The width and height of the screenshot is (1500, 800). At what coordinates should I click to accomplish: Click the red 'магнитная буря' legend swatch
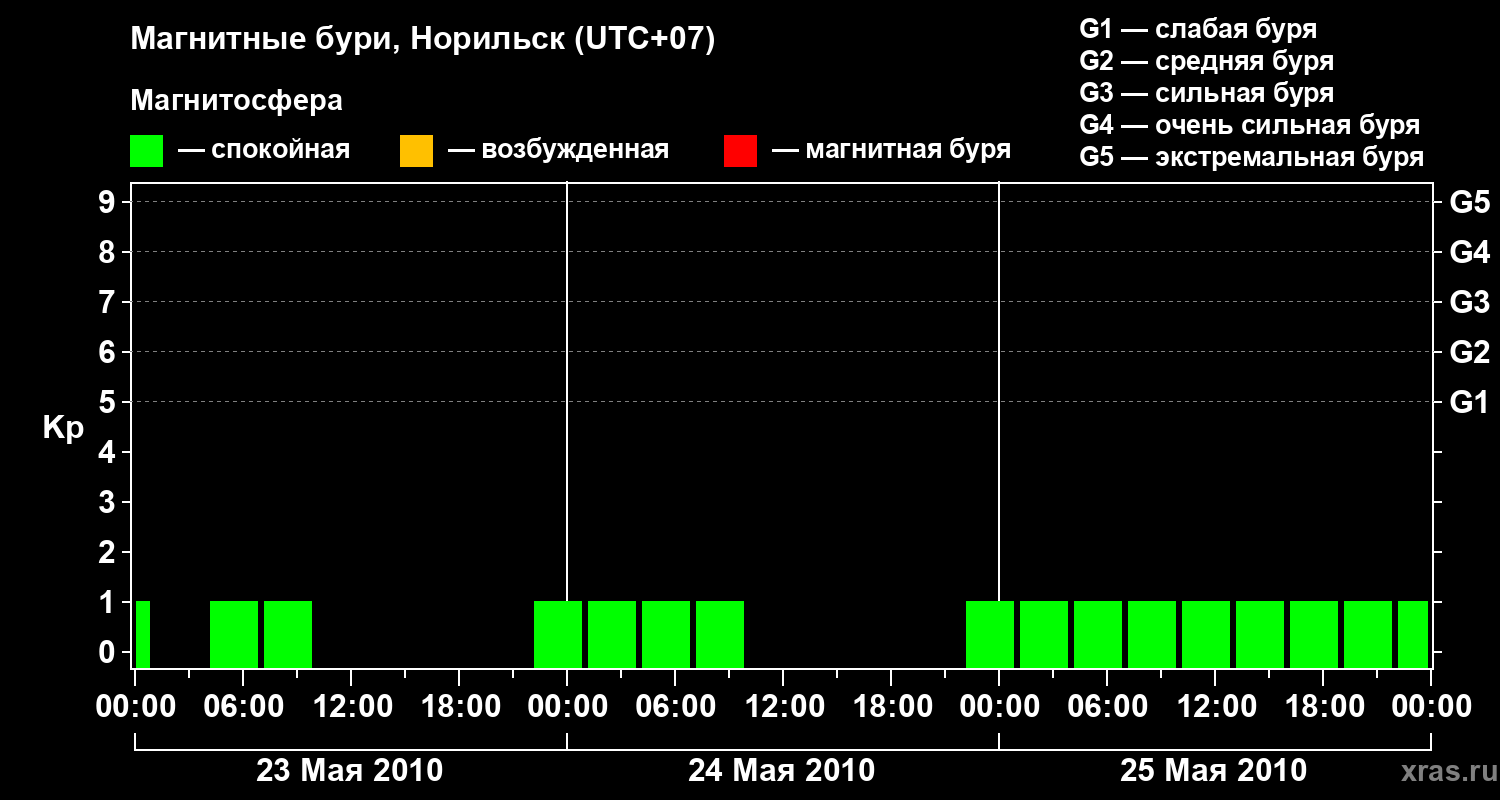[740, 151]
